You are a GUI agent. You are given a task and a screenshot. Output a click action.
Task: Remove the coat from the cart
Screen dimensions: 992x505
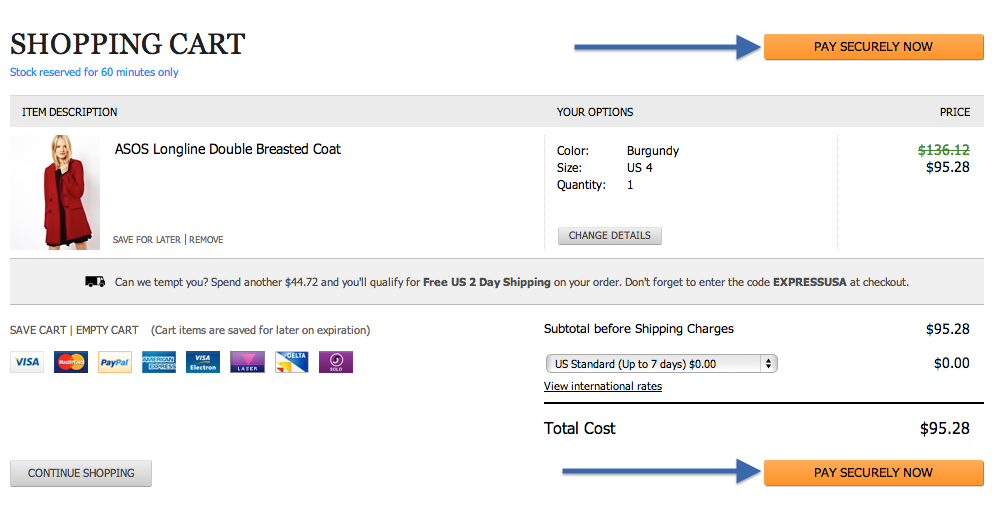tap(207, 240)
